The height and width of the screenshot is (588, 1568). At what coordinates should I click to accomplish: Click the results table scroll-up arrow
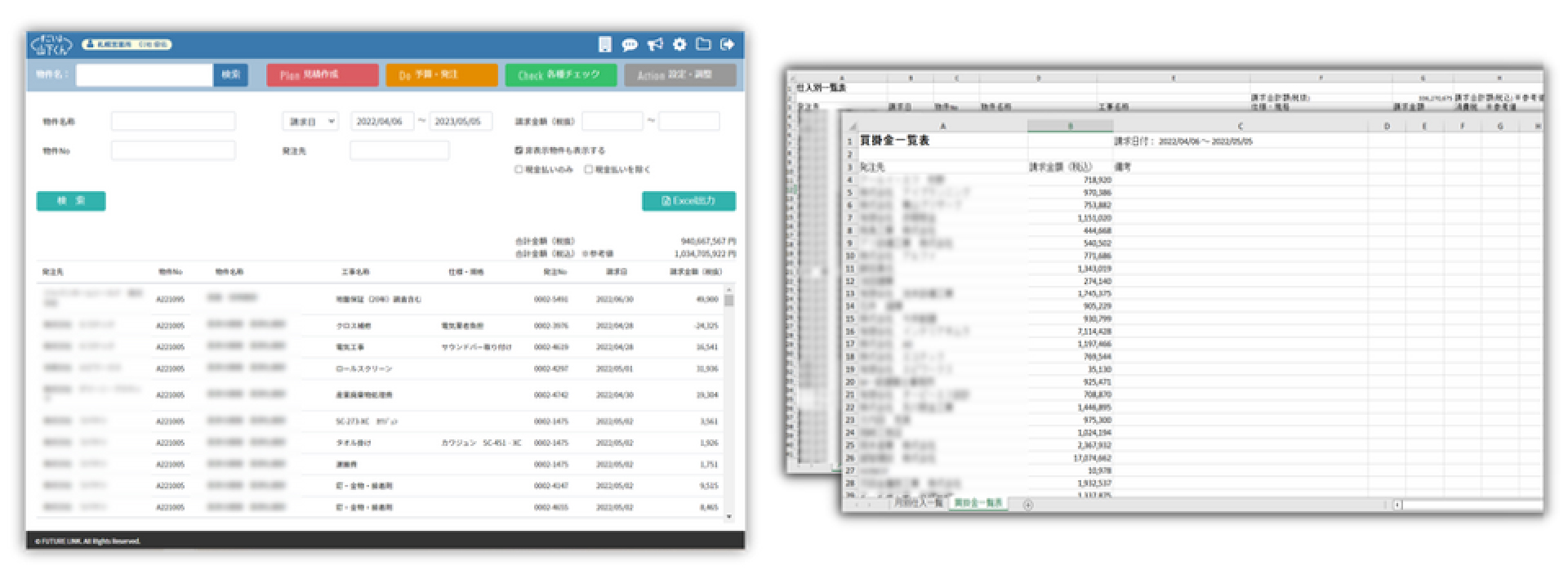[x=728, y=288]
